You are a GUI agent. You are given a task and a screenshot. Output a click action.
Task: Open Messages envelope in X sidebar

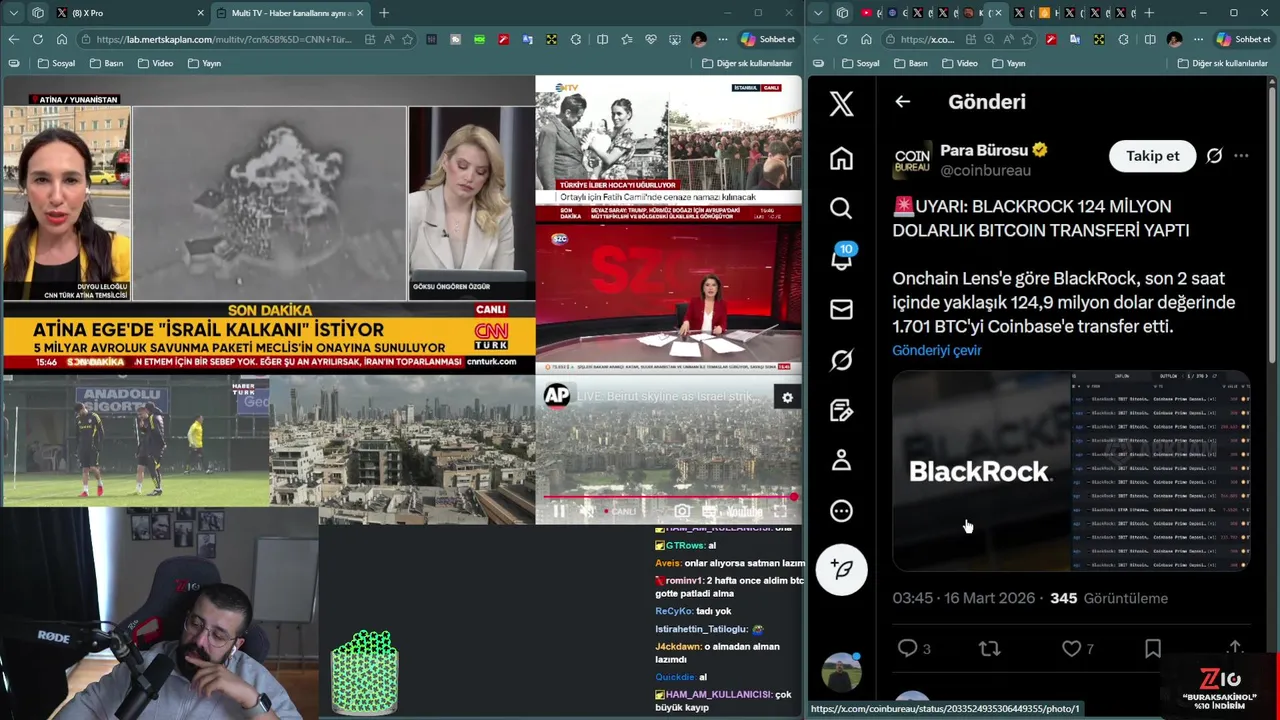[841, 309]
